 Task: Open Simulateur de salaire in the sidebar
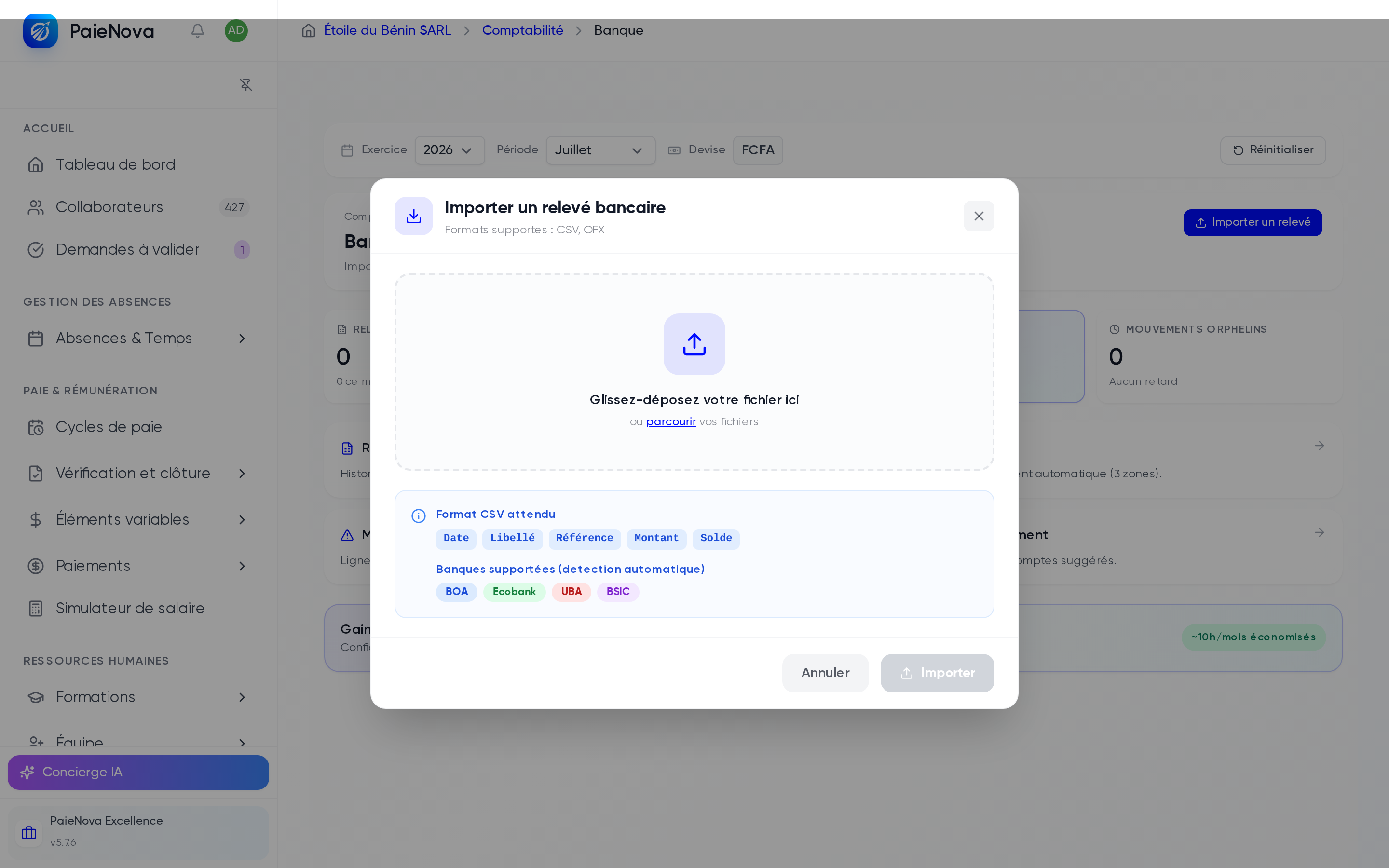tap(138, 609)
